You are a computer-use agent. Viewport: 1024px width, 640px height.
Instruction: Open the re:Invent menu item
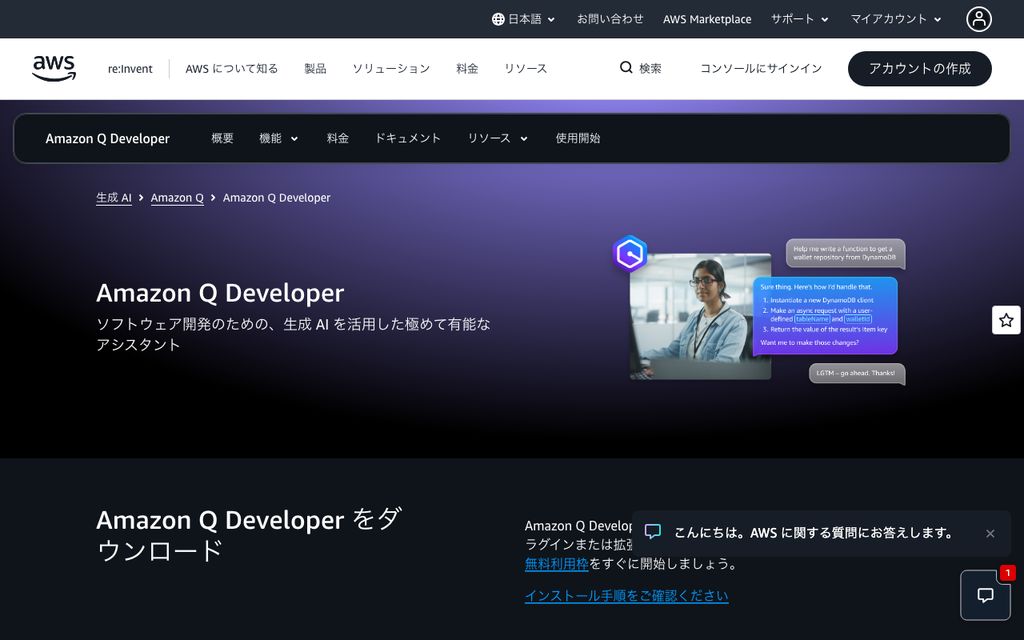(x=130, y=69)
